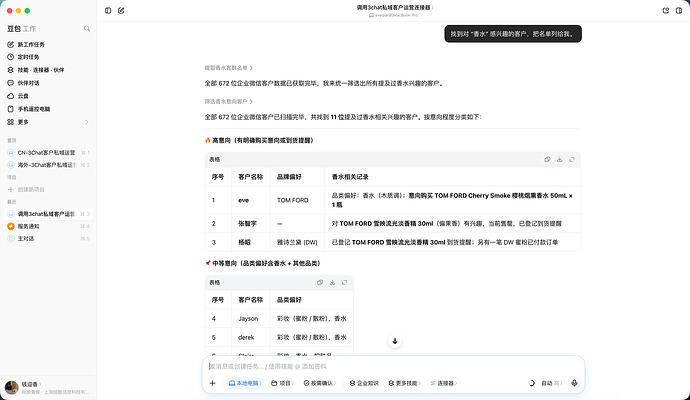Click the 豆包 工作 logo title
The height and width of the screenshot is (400, 690).
tap(21, 29)
